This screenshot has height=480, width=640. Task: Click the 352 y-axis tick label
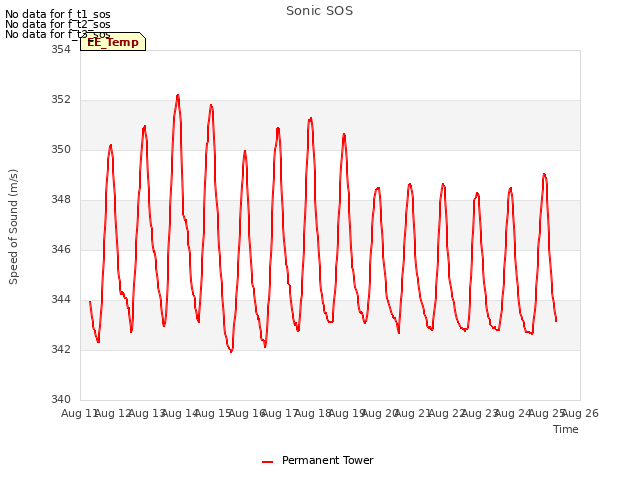[x=60, y=100]
